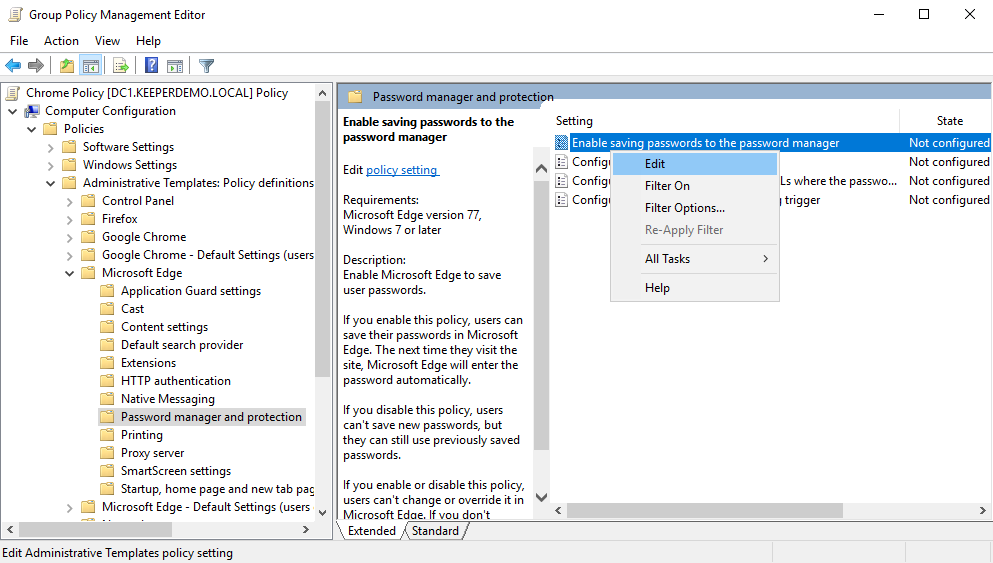Click the description pane scroll down arrow
Viewport: 993px width, 563px height.
542,497
